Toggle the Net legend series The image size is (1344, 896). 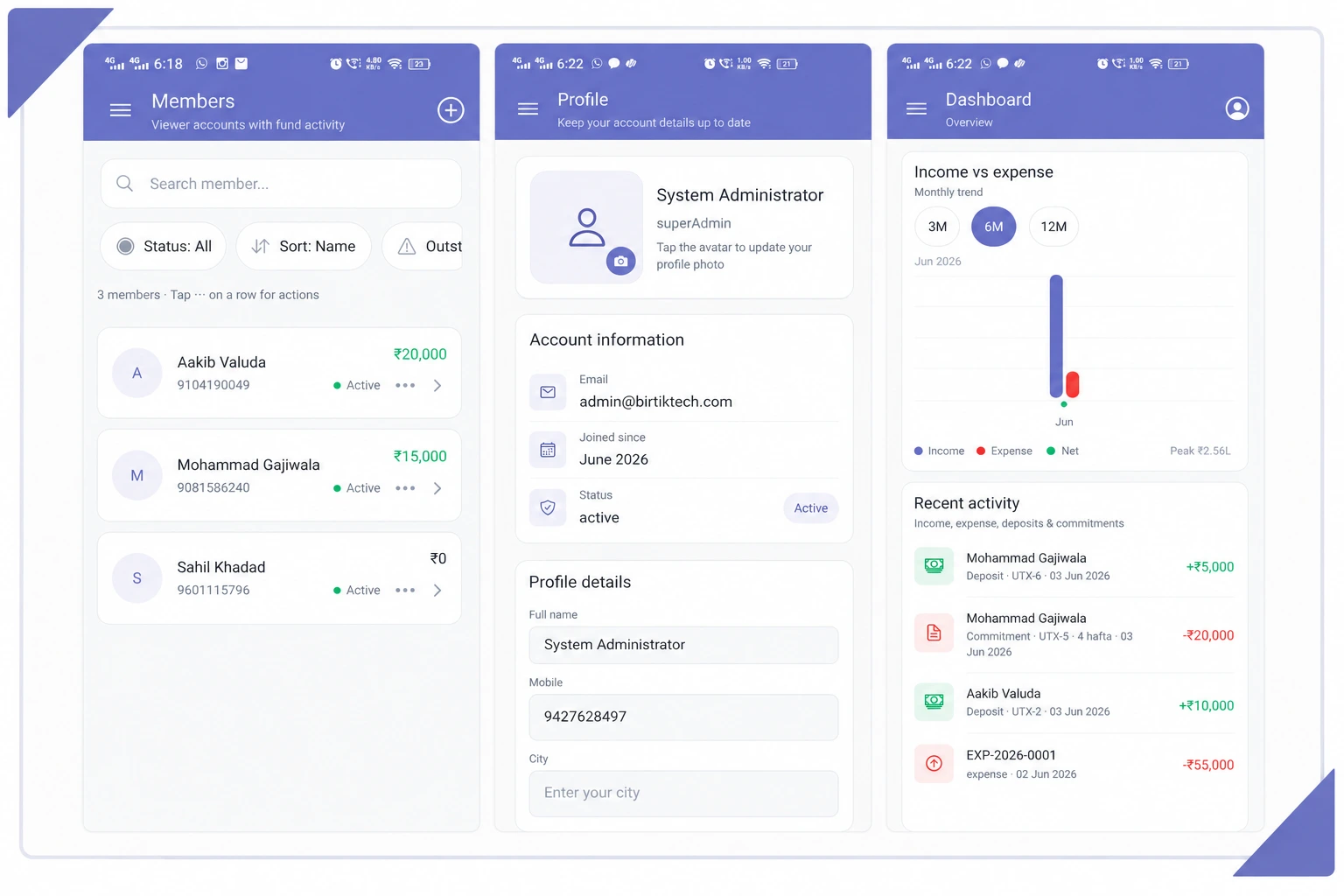coord(1063,451)
